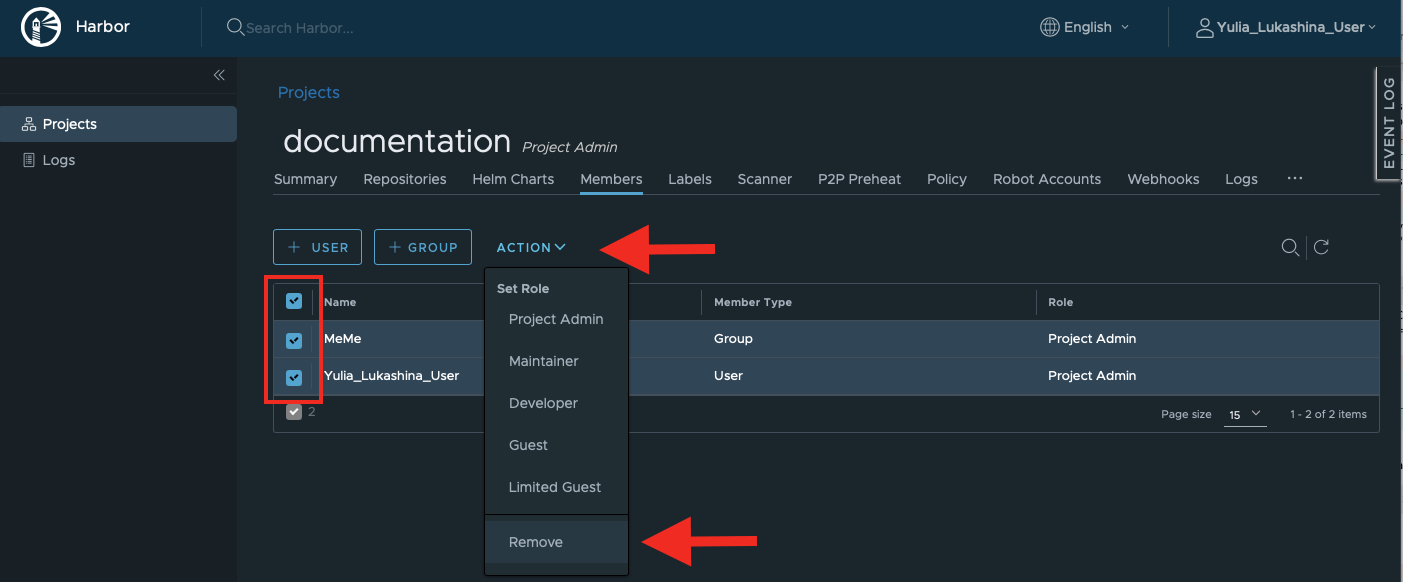Click the Role column header

[x=1061, y=302]
